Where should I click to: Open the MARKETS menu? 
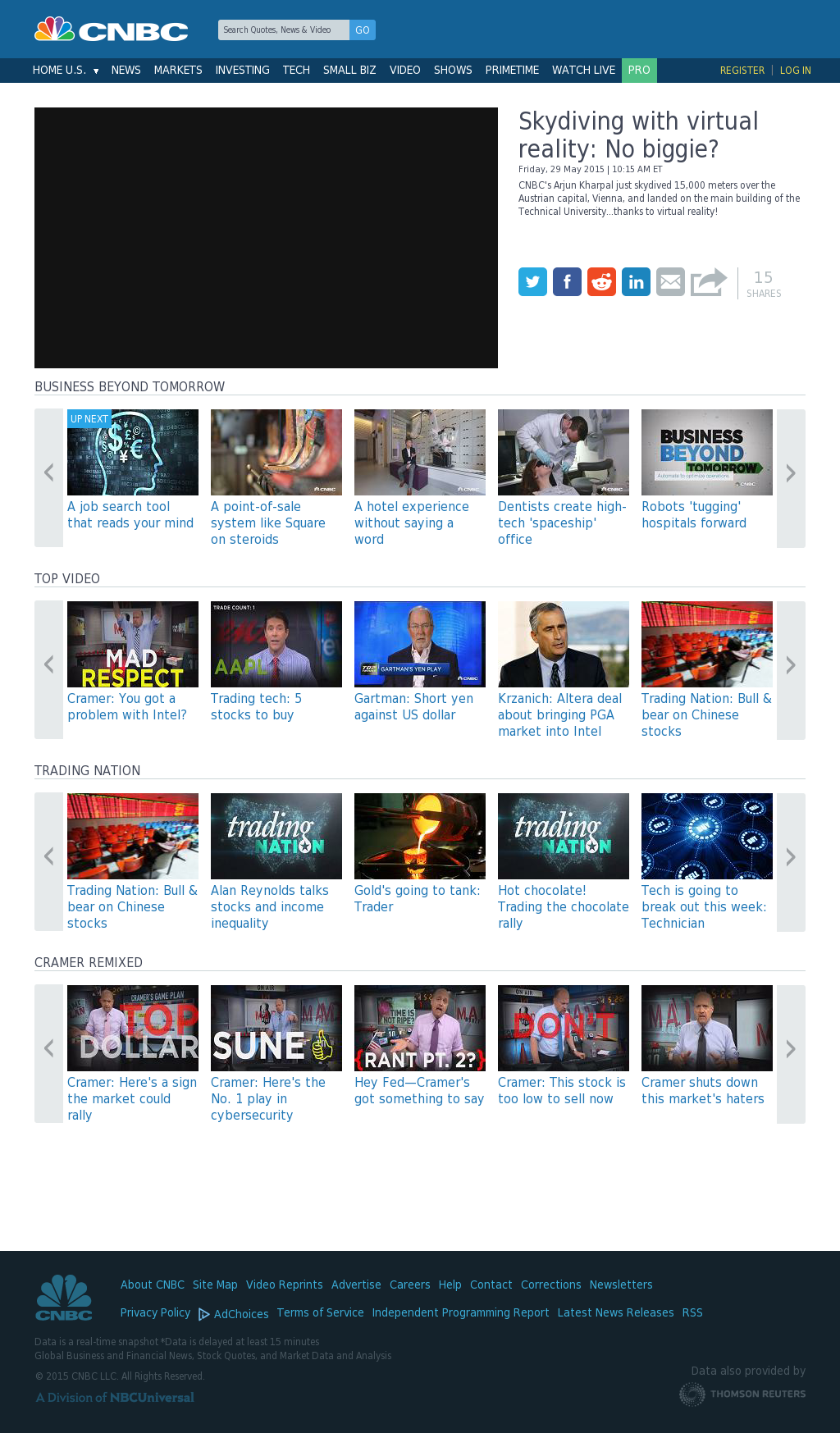178,71
